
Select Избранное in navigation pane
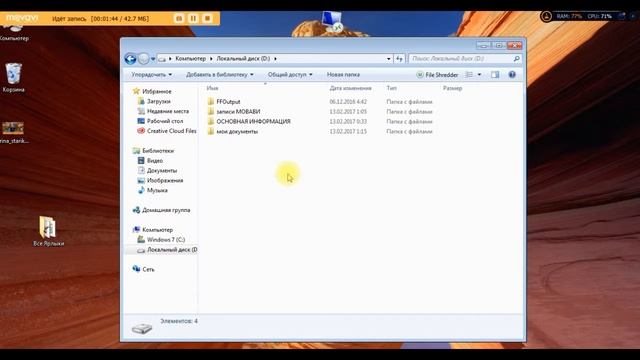(x=157, y=91)
